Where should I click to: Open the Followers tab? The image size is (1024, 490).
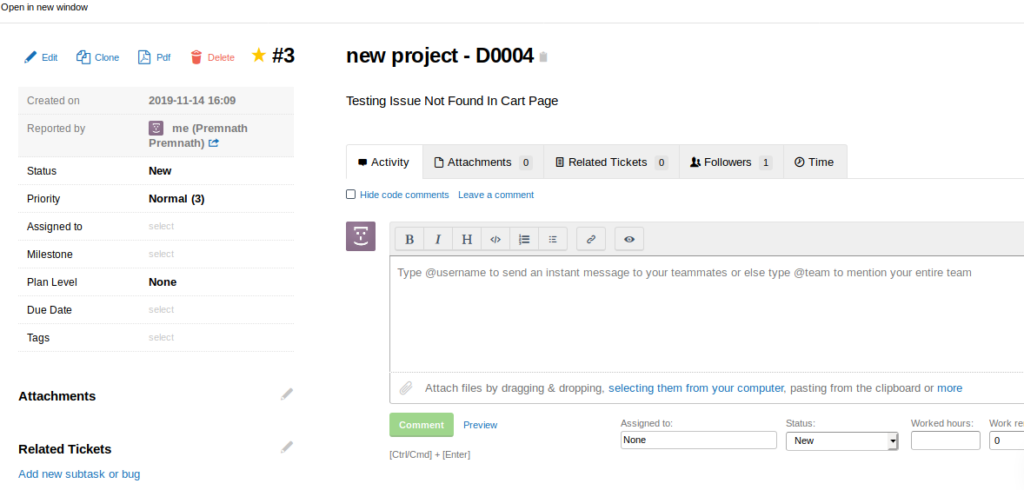(x=730, y=162)
